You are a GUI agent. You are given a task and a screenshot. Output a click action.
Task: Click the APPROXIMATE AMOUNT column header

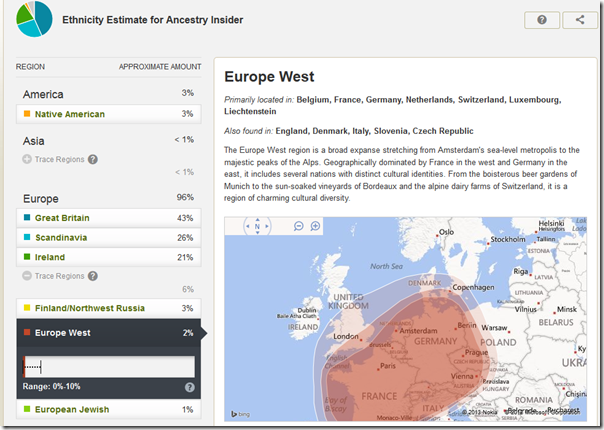[160, 67]
